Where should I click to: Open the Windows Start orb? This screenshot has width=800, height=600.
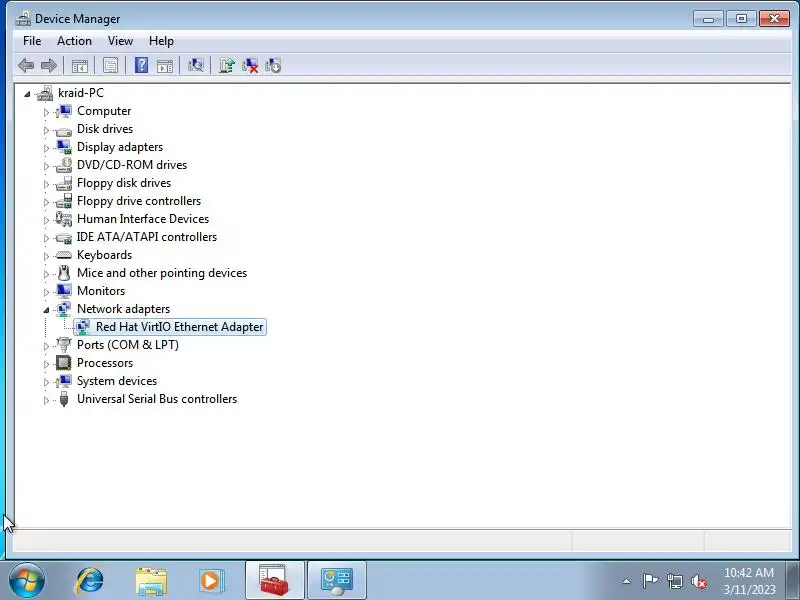27,581
